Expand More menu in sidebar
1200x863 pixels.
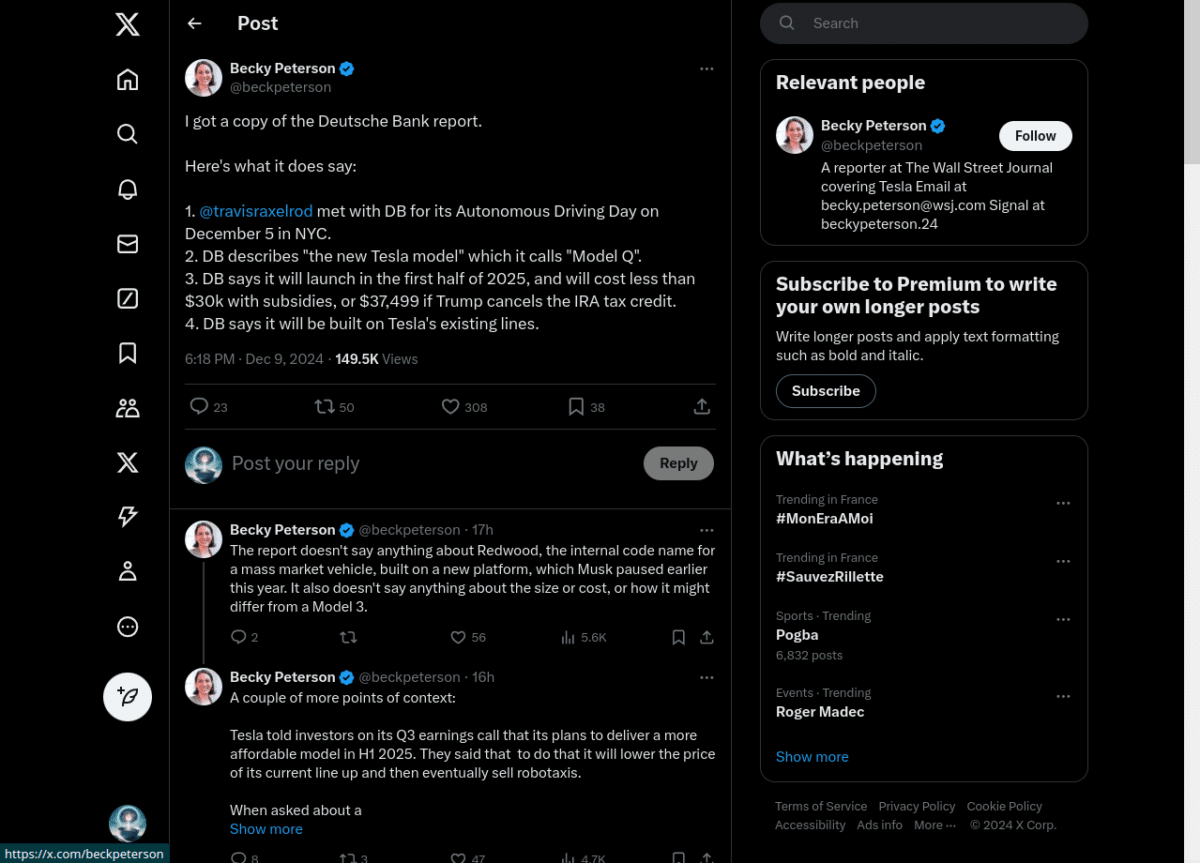(x=127, y=627)
